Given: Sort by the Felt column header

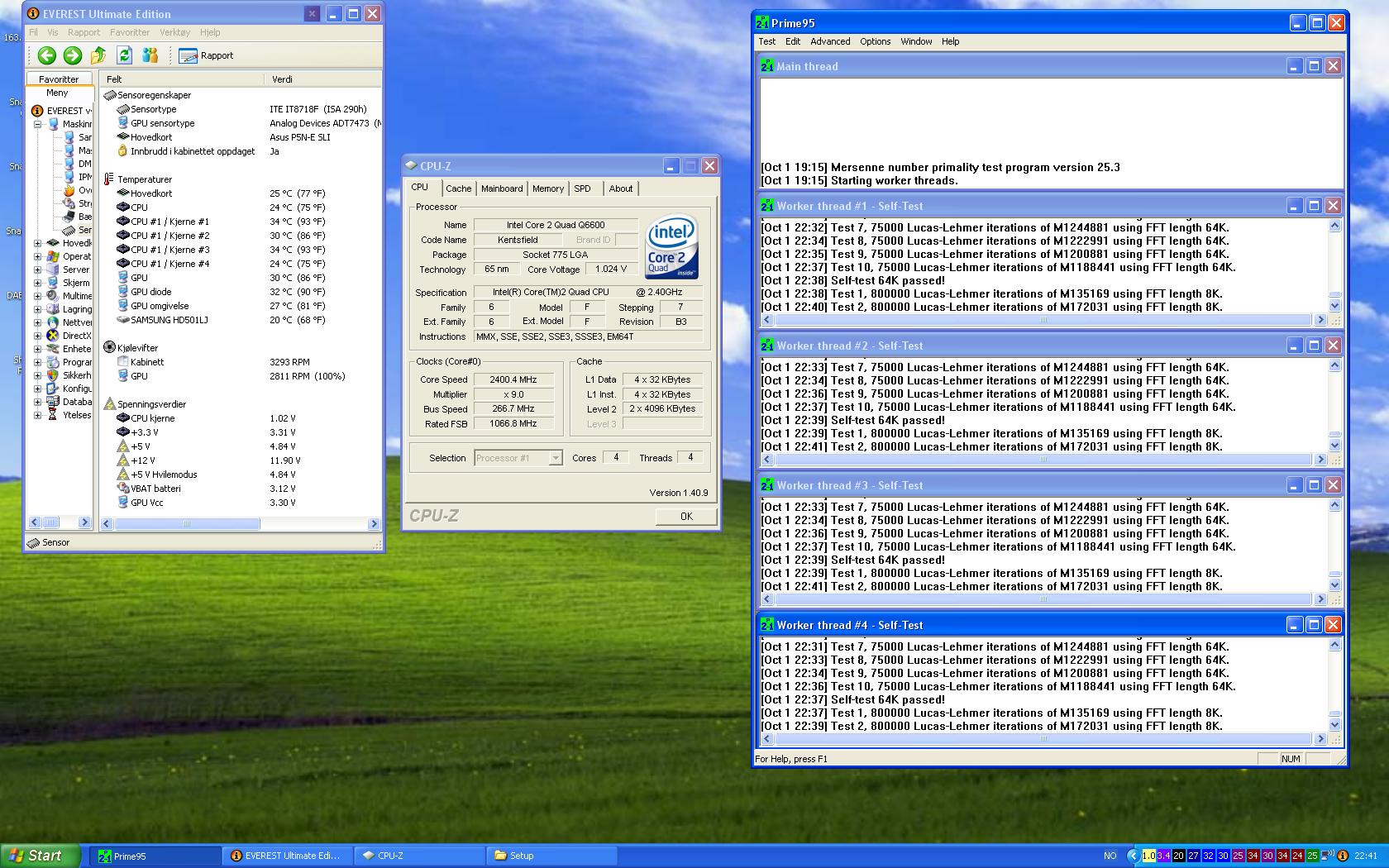Looking at the screenshot, I should click(x=182, y=79).
